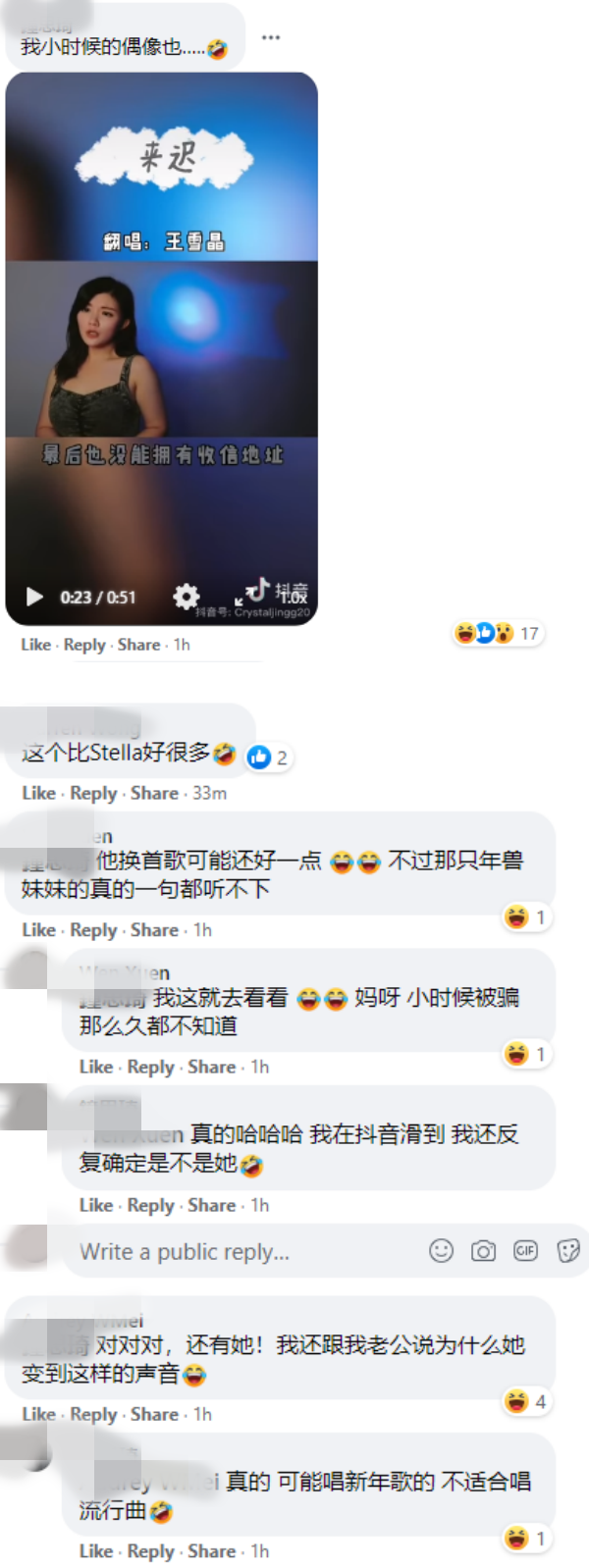Open video settings gear

pos(187,596)
